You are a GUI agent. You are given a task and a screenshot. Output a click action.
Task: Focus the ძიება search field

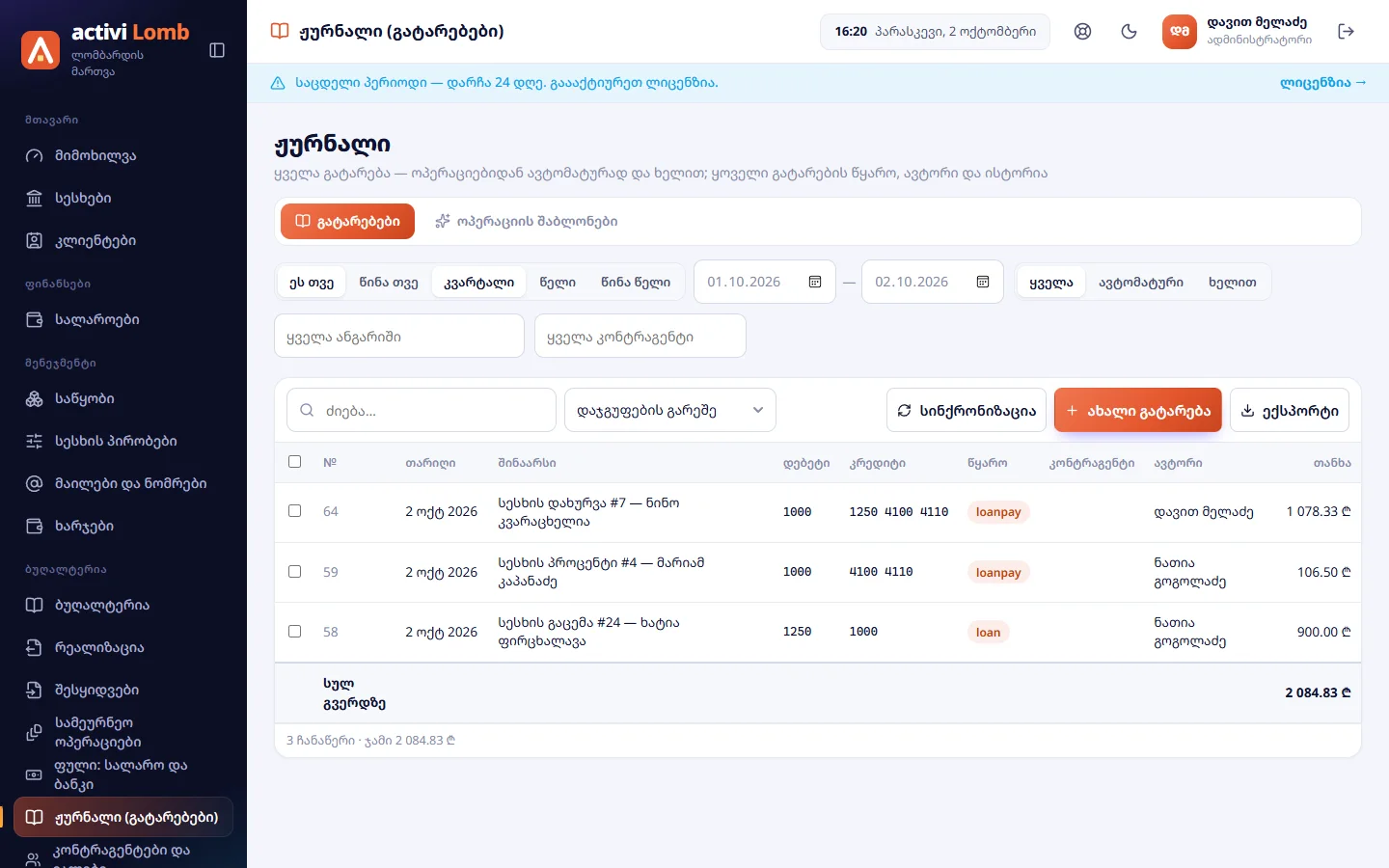click(x=422, y=410)
